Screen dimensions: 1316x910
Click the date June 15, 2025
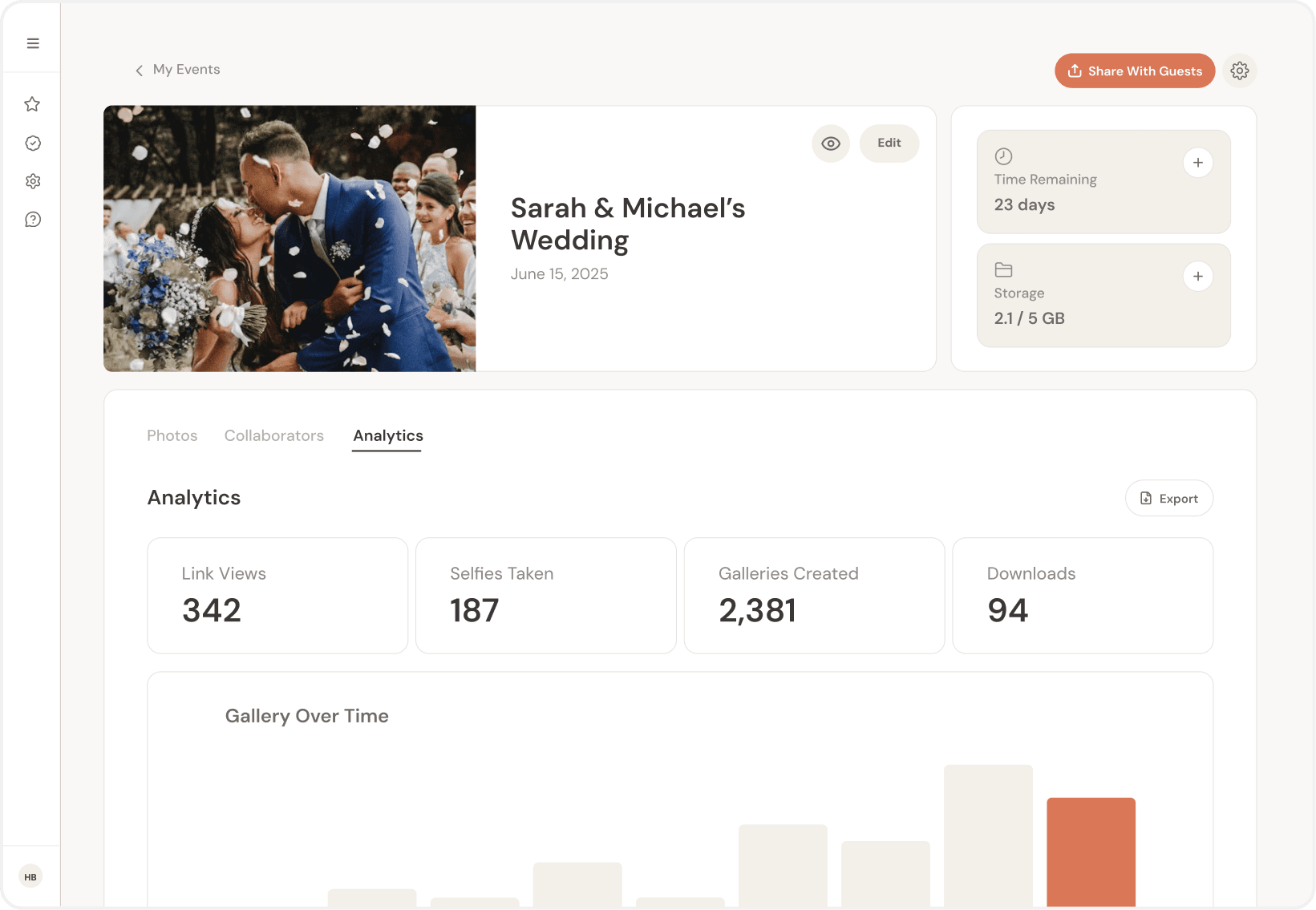tap(560, 274)
